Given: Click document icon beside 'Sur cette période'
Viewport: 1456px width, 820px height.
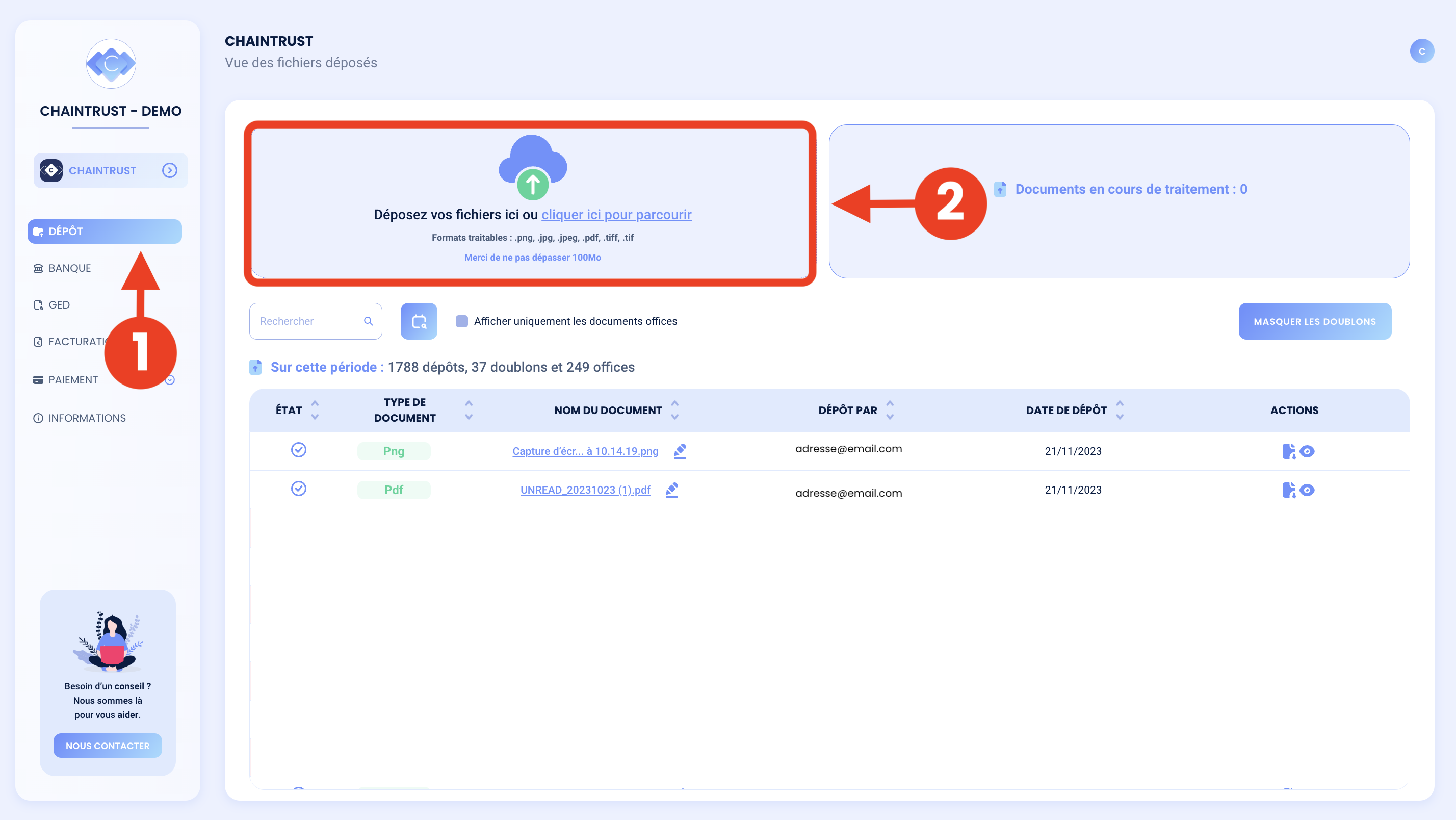Looking at the screenshot, I should click(255, 367).
